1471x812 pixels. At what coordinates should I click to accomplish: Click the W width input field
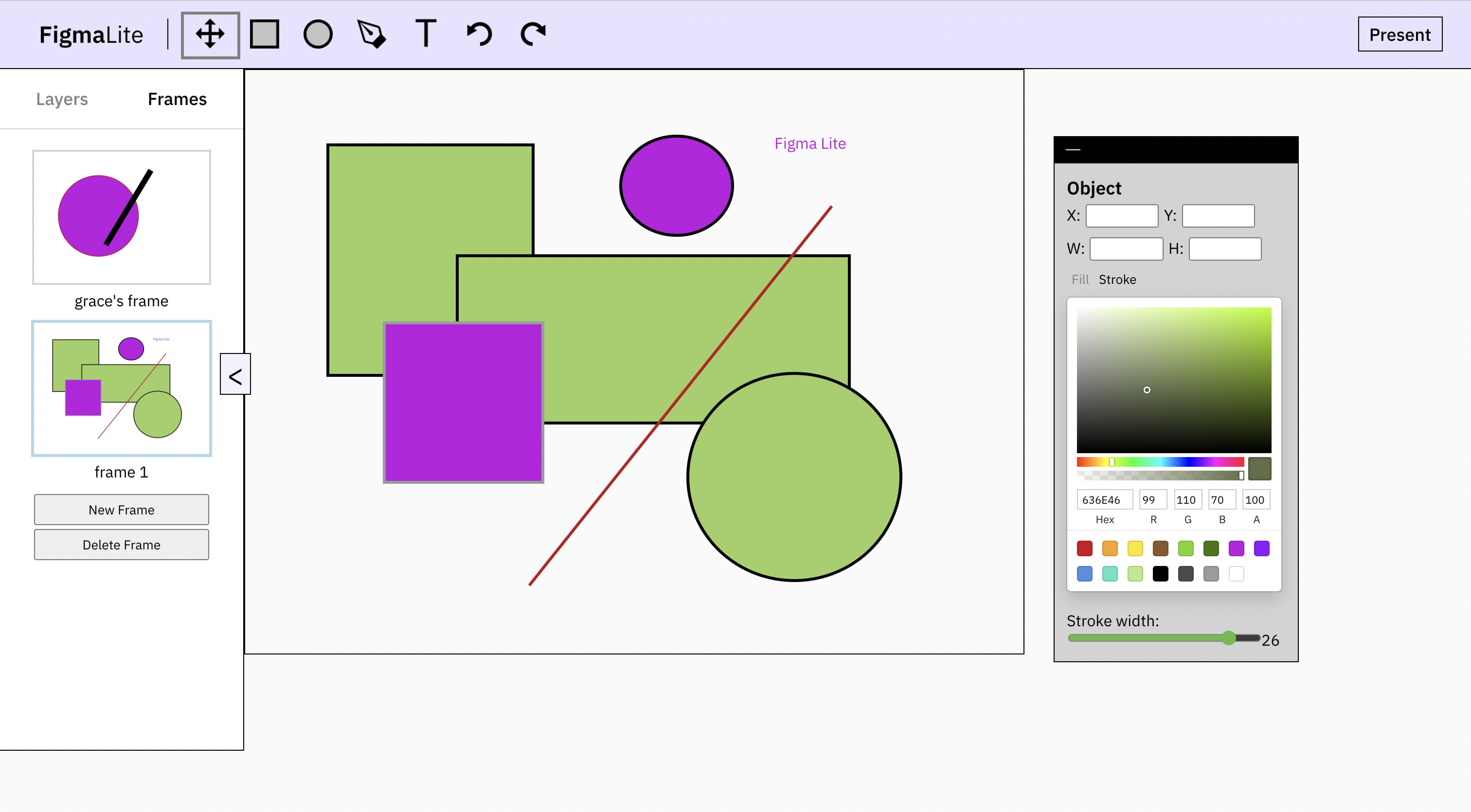point(1126,249)
